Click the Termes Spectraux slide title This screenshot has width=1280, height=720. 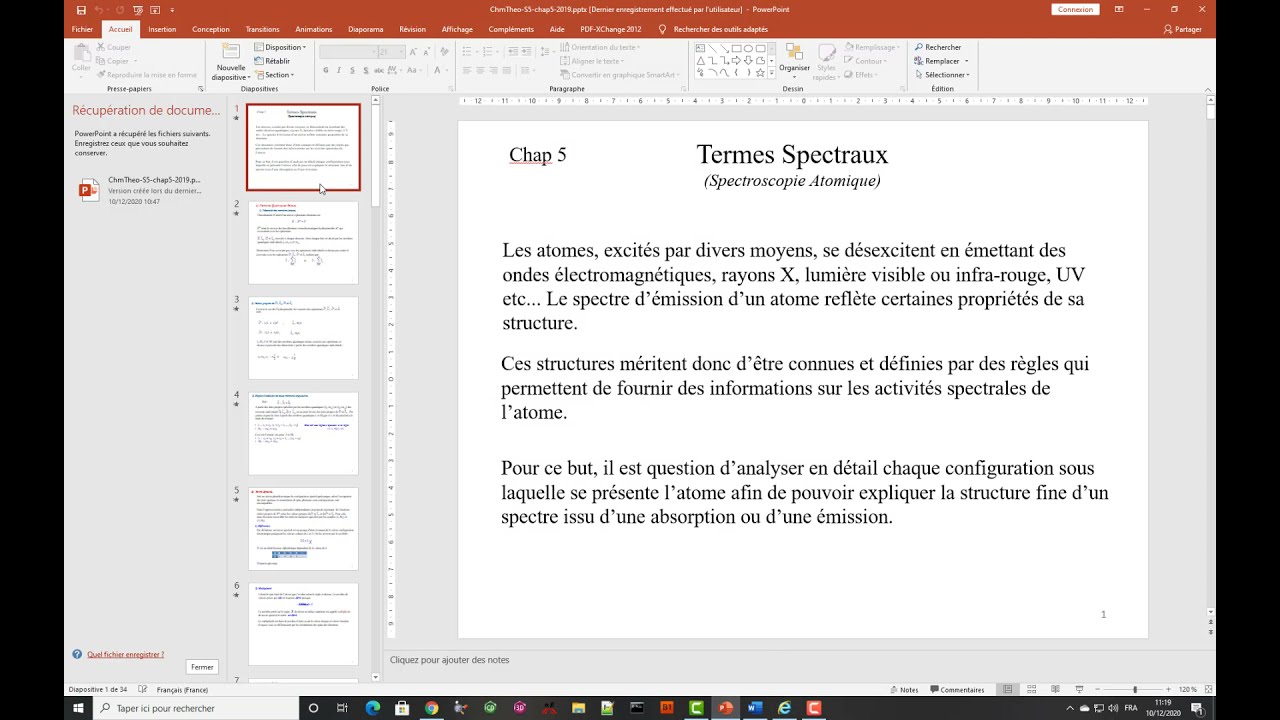792,155
